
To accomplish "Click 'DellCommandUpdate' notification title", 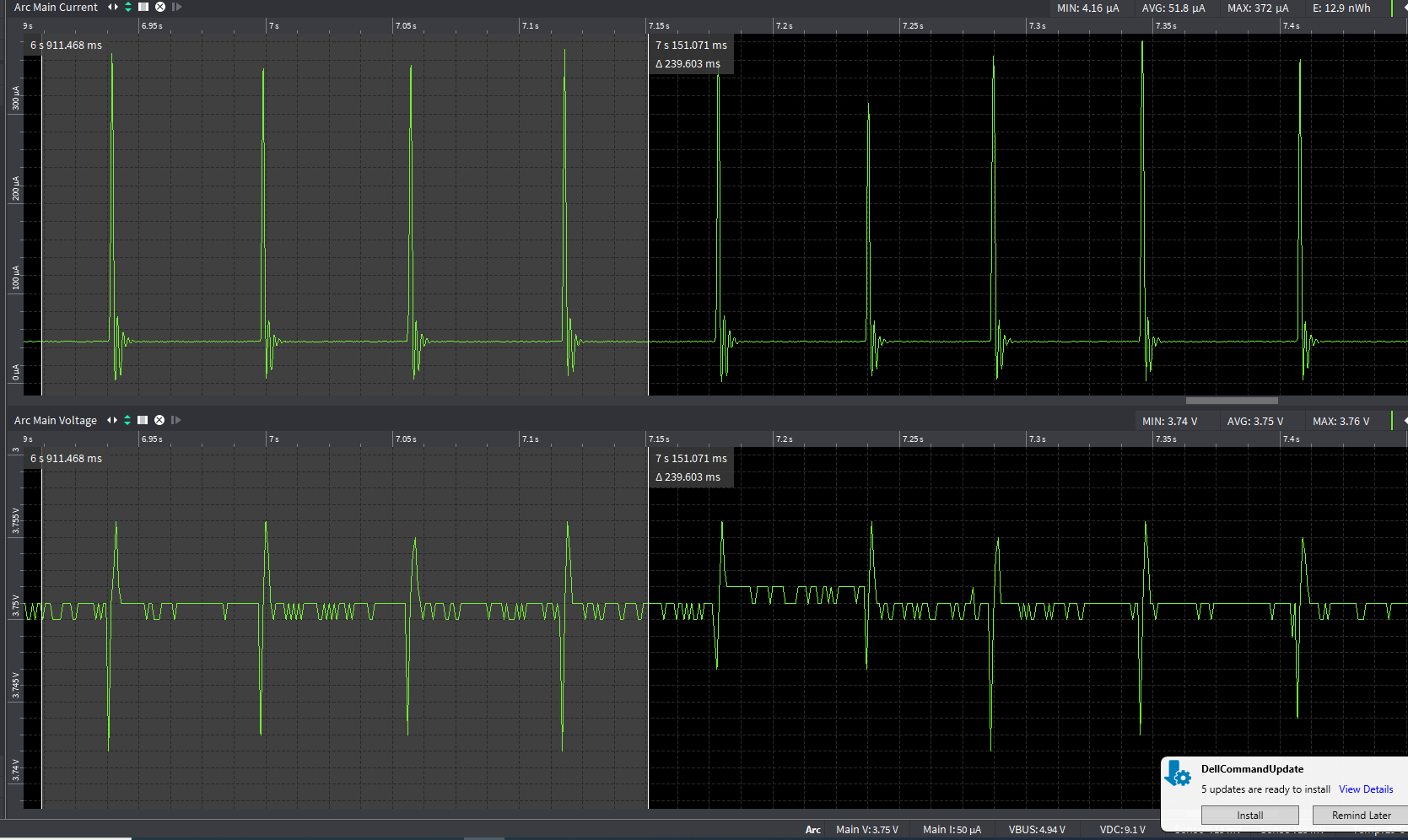I will pos(1252,769).
